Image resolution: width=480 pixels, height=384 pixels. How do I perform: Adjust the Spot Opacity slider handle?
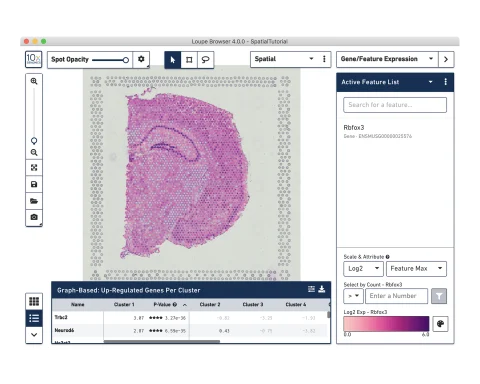[x=126, y=60]
